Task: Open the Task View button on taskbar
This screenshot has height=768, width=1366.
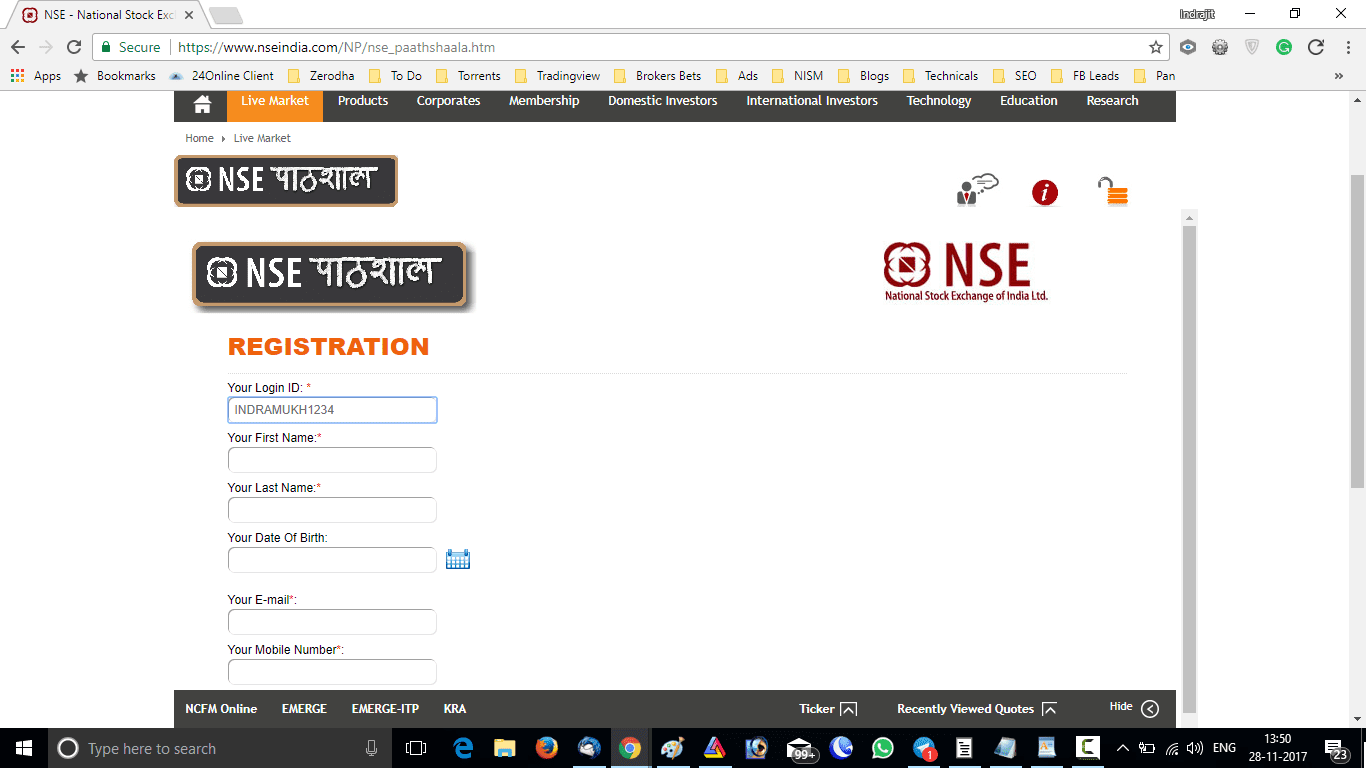Action: (x=416, y=748)
